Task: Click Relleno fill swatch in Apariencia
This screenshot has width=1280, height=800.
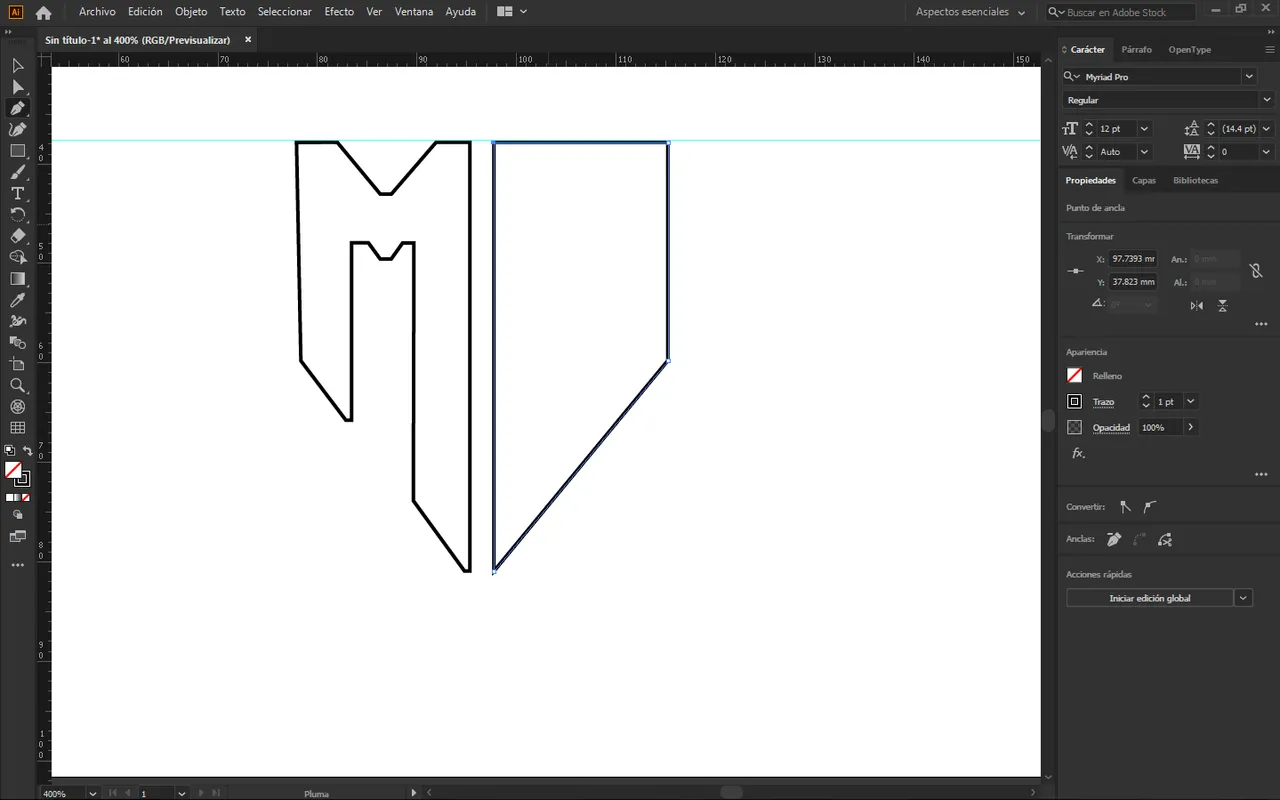Action: pos(1075,376)
